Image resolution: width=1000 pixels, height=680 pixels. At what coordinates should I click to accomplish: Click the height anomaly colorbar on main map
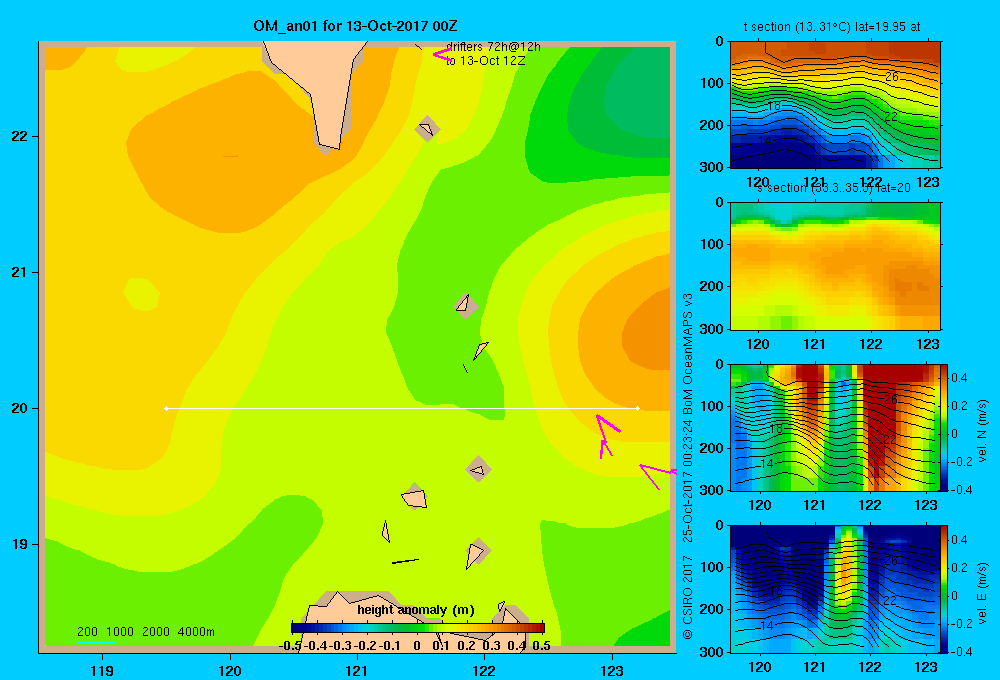418,628
